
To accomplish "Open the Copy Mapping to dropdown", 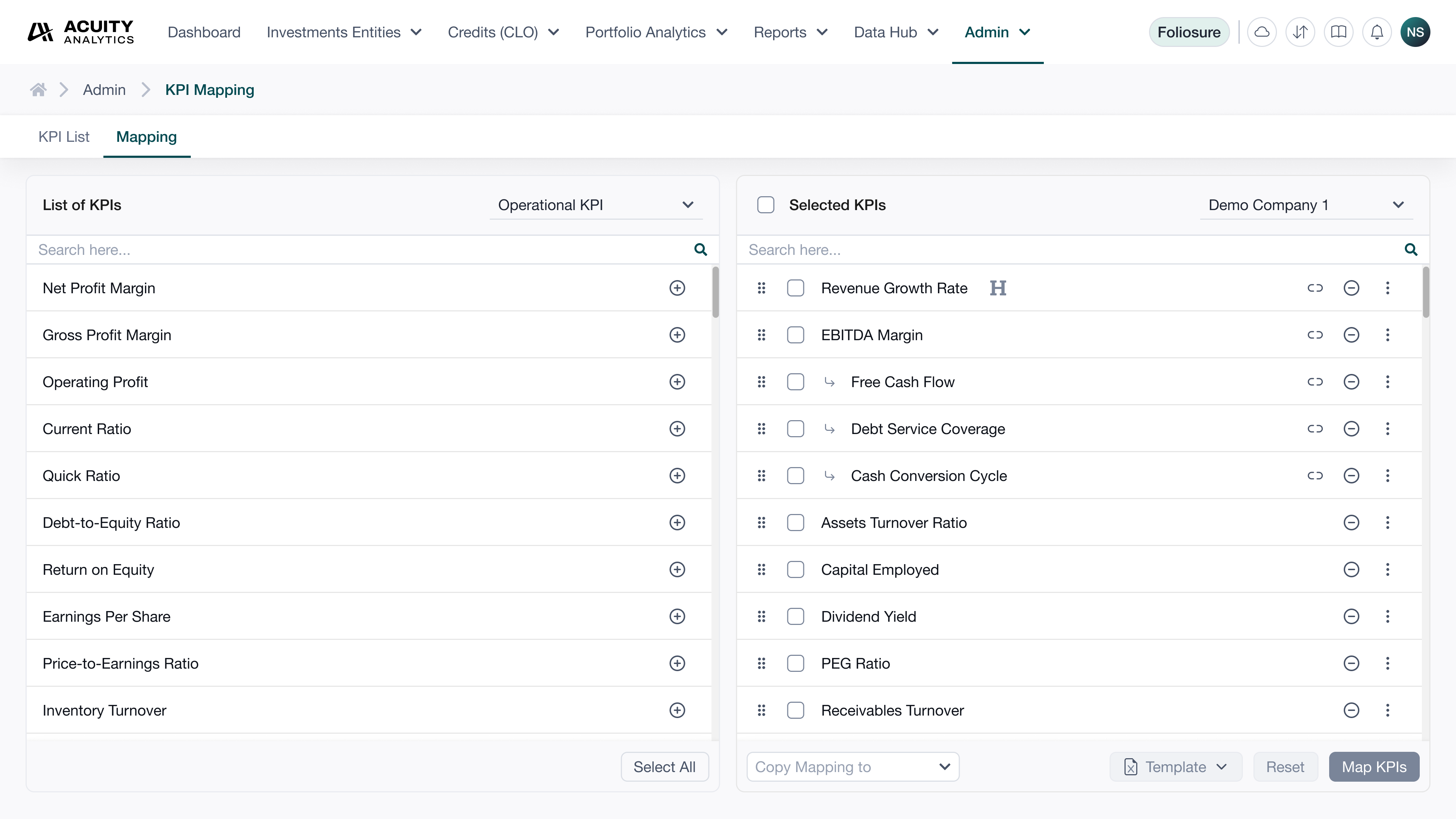I will [852, 767].
